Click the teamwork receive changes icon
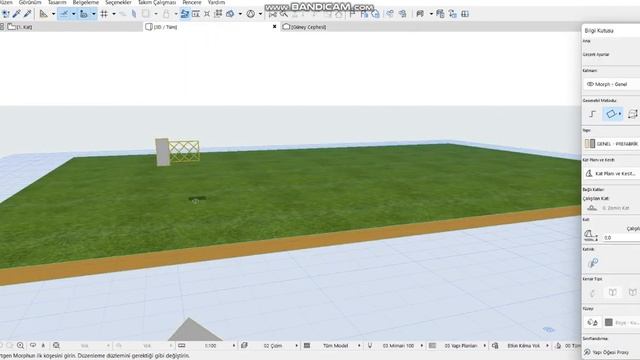Viewport: 640px width, 360px height. tap(402, 14)
